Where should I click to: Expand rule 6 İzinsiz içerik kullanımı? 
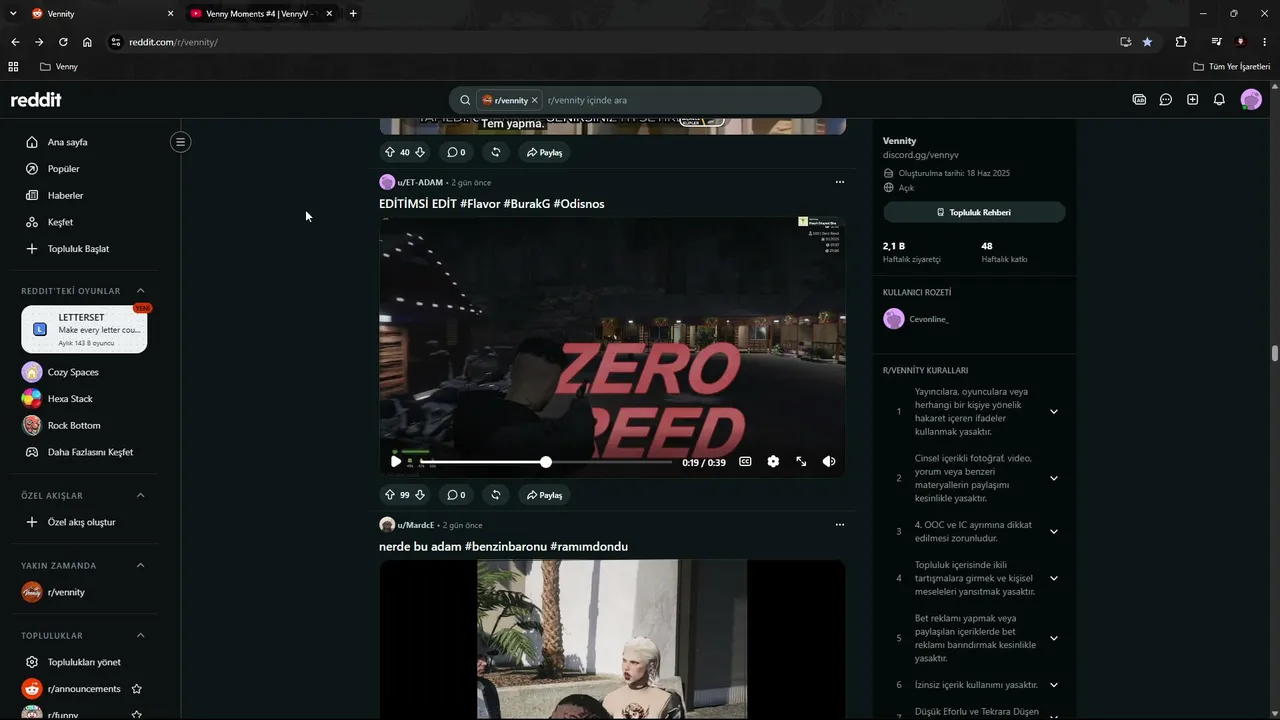pyautogui.click(x=1054, y=685)
